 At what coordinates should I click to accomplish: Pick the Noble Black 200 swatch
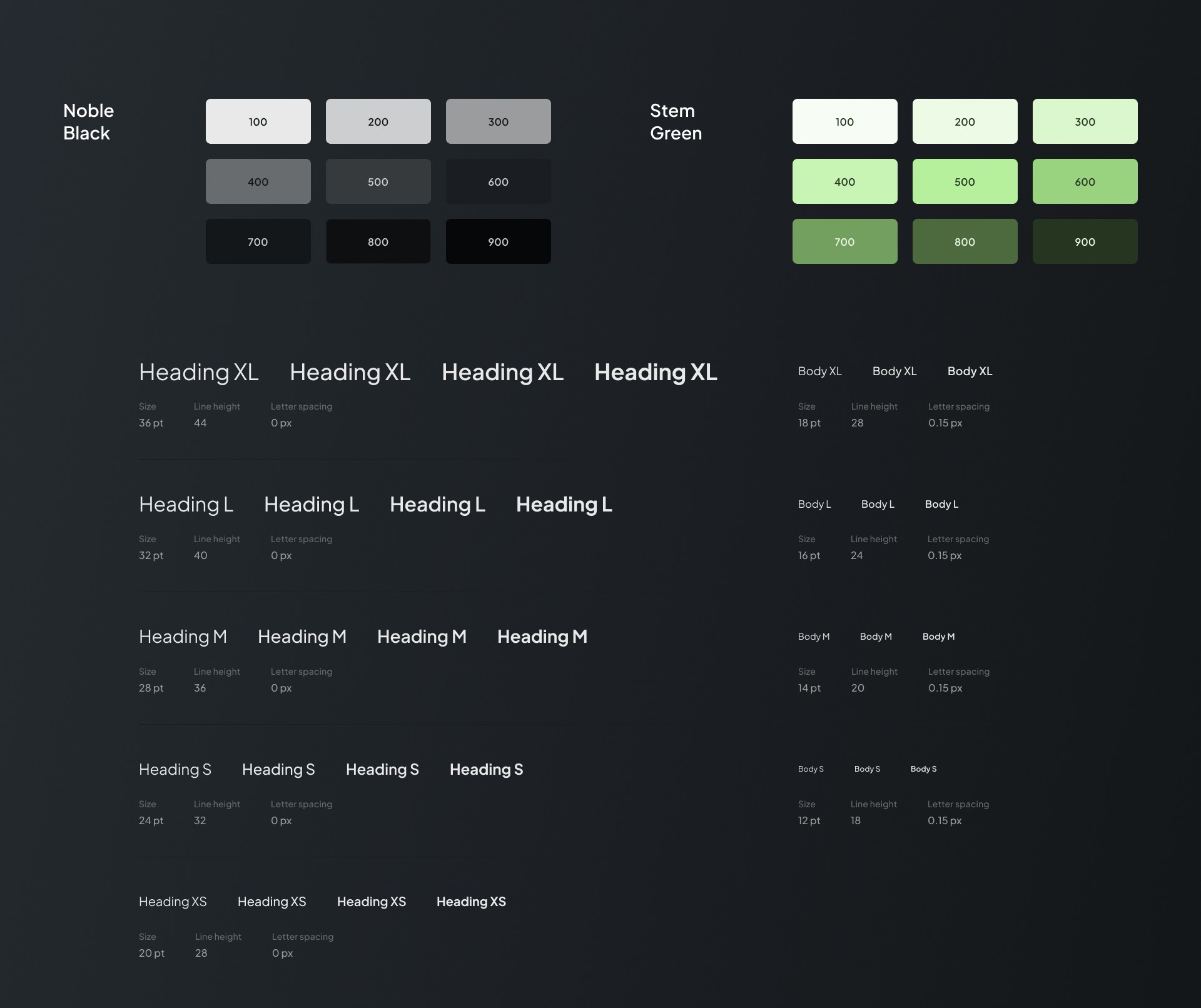click(378, 121)
